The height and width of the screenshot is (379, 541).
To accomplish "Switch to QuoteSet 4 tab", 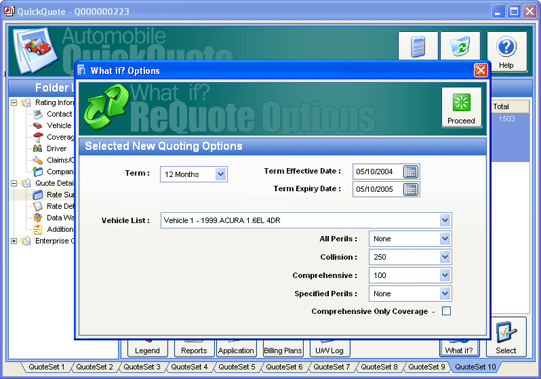I will pos(189,367).
